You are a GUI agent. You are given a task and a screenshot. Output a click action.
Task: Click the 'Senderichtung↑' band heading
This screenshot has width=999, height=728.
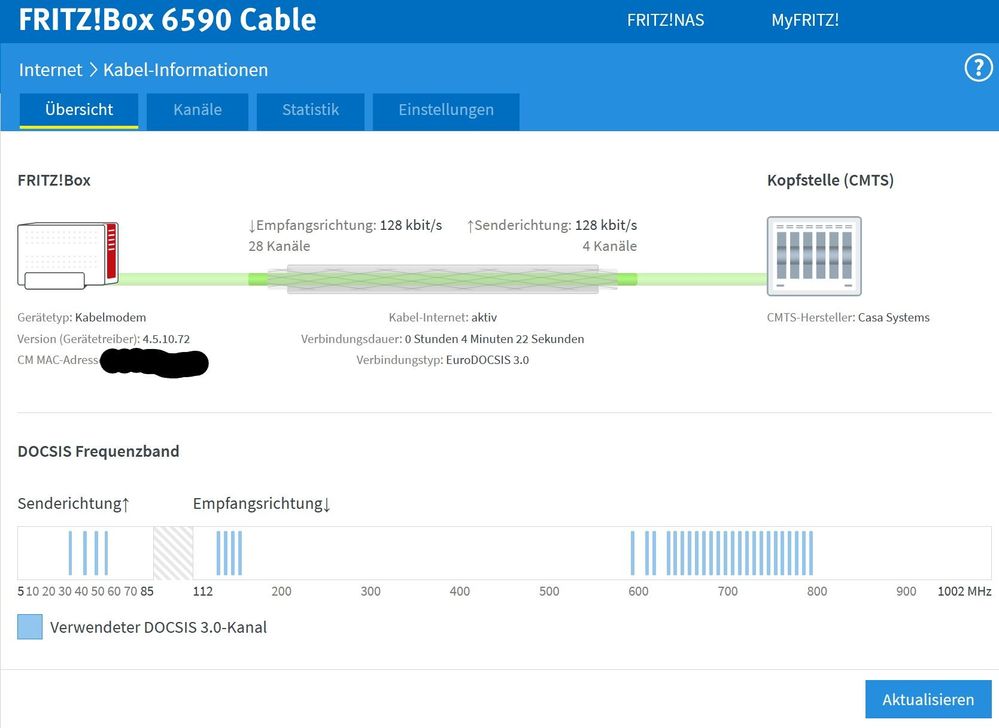(x=74, y=504)
